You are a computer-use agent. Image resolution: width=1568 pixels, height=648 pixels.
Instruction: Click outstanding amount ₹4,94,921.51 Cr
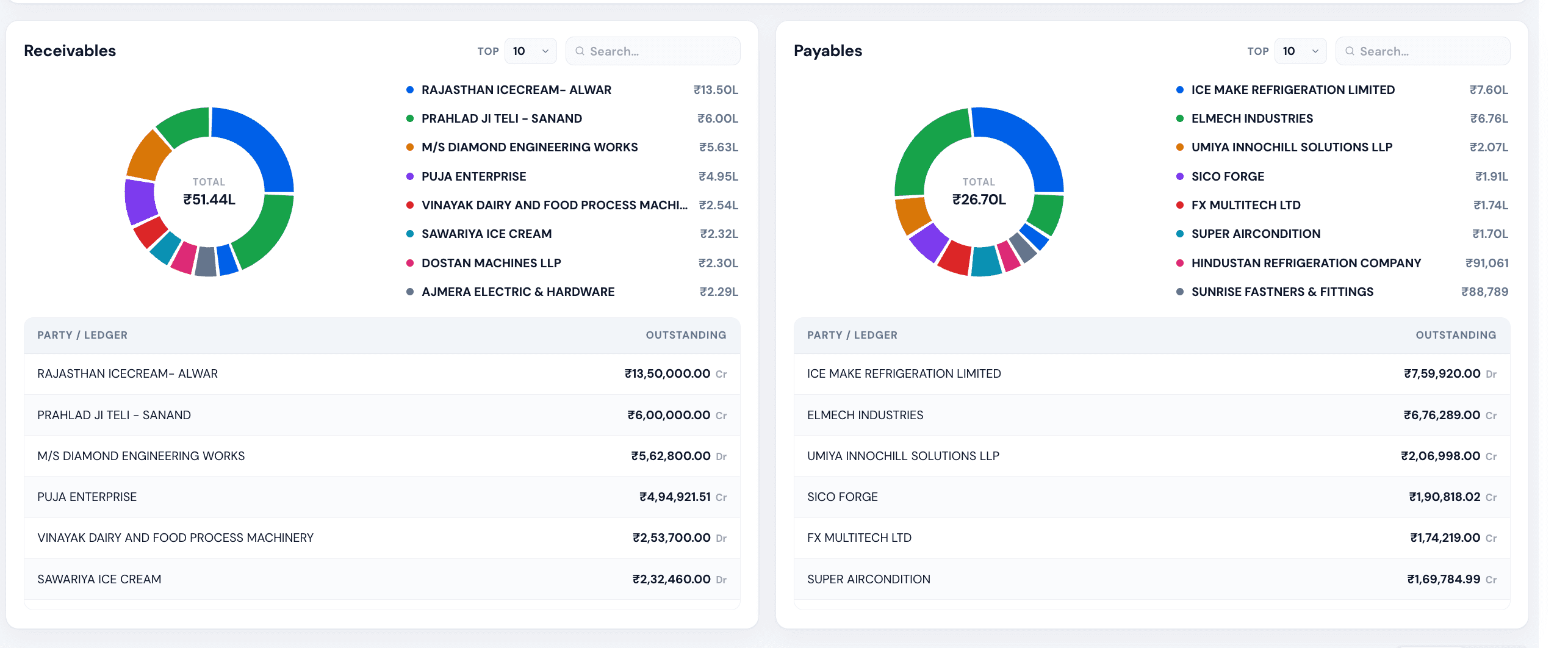pyautogui.click(x=683, y=497)
